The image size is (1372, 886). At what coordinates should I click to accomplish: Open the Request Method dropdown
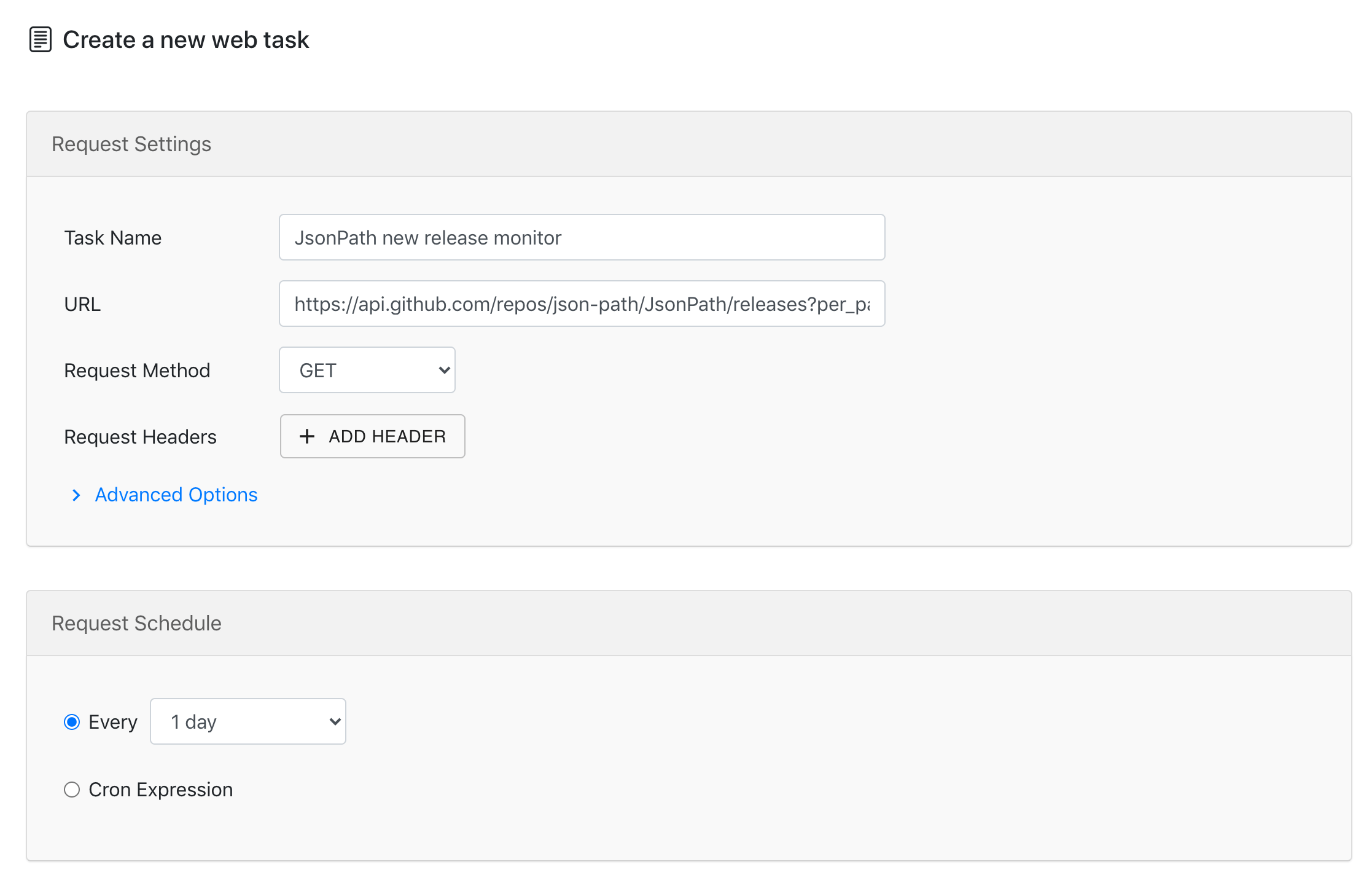coord(367,370)
